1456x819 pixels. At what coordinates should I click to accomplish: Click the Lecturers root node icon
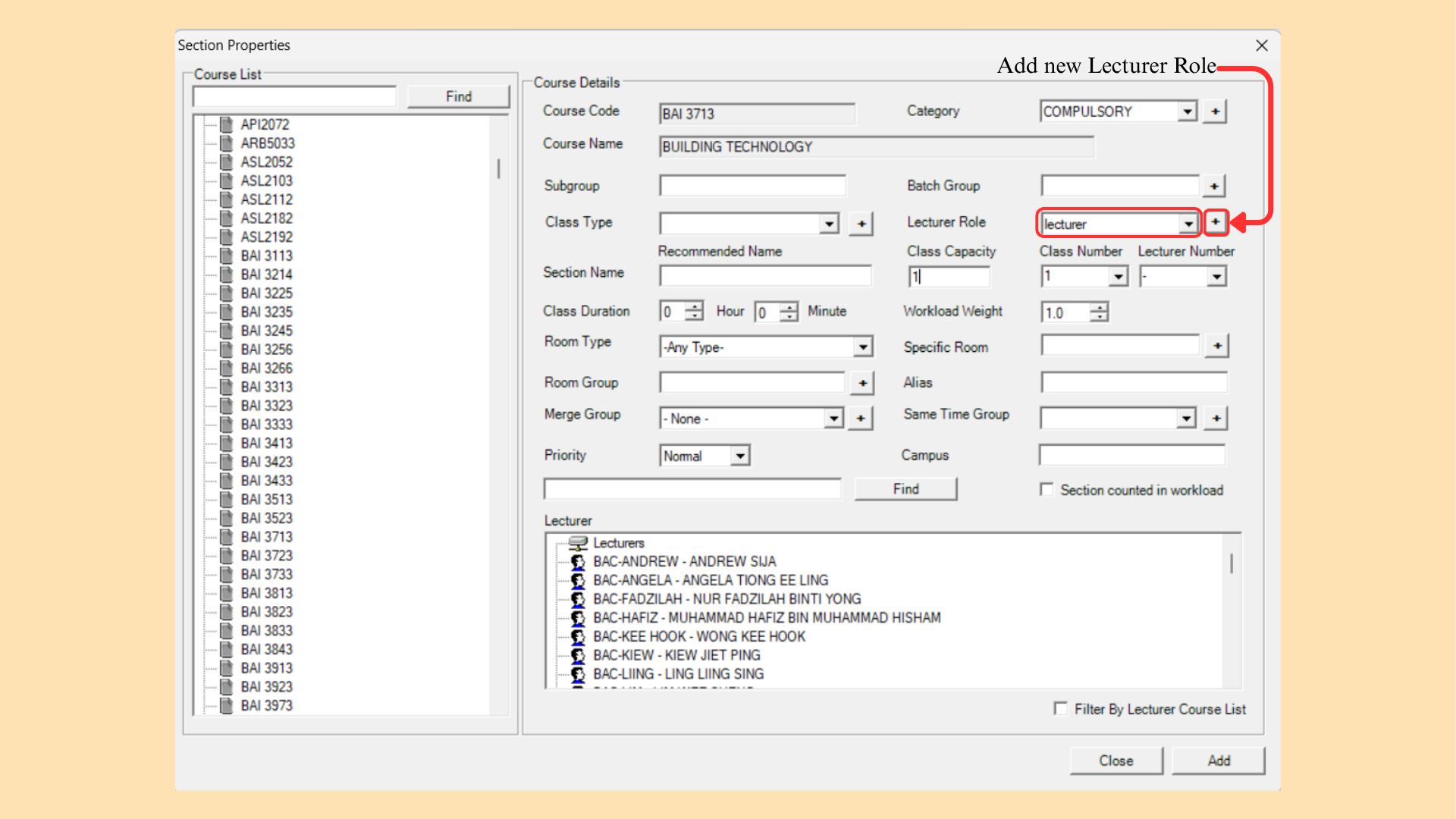578,543
